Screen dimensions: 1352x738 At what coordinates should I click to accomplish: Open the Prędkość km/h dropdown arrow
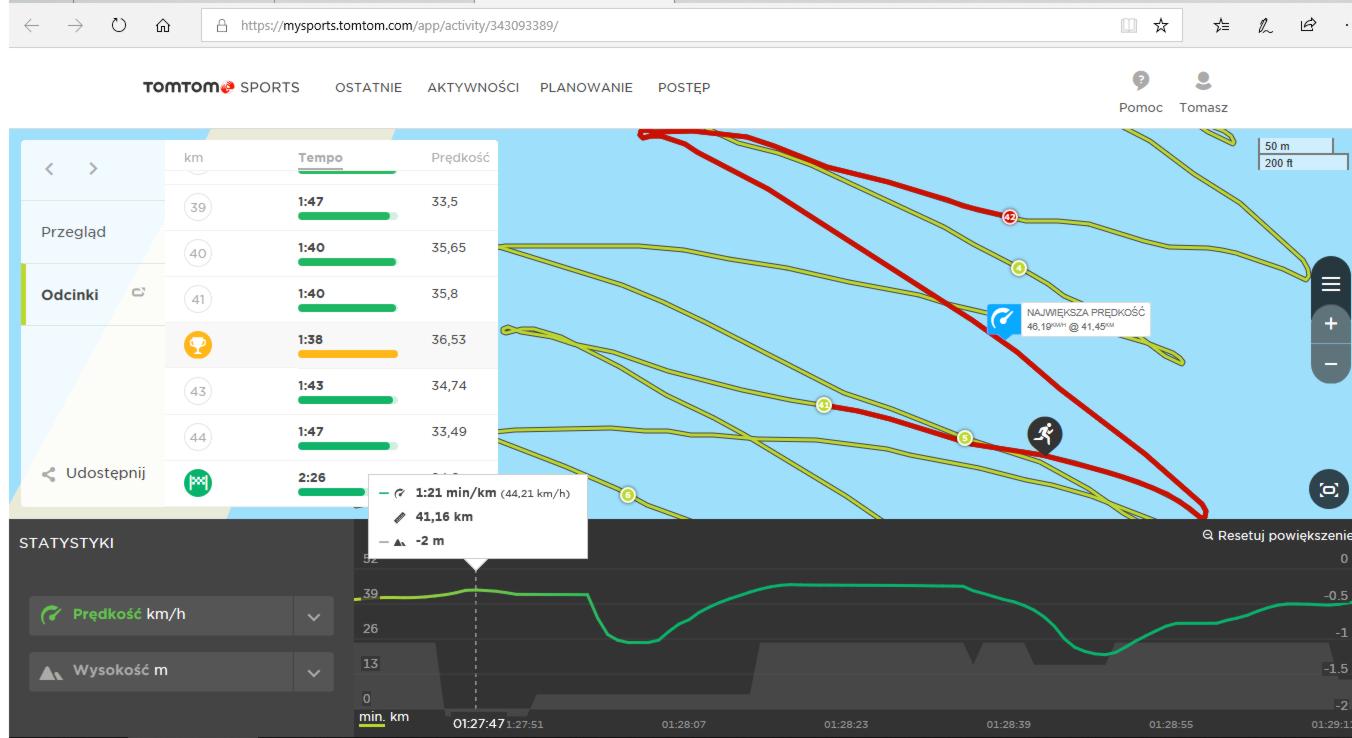tap(313, 617)
